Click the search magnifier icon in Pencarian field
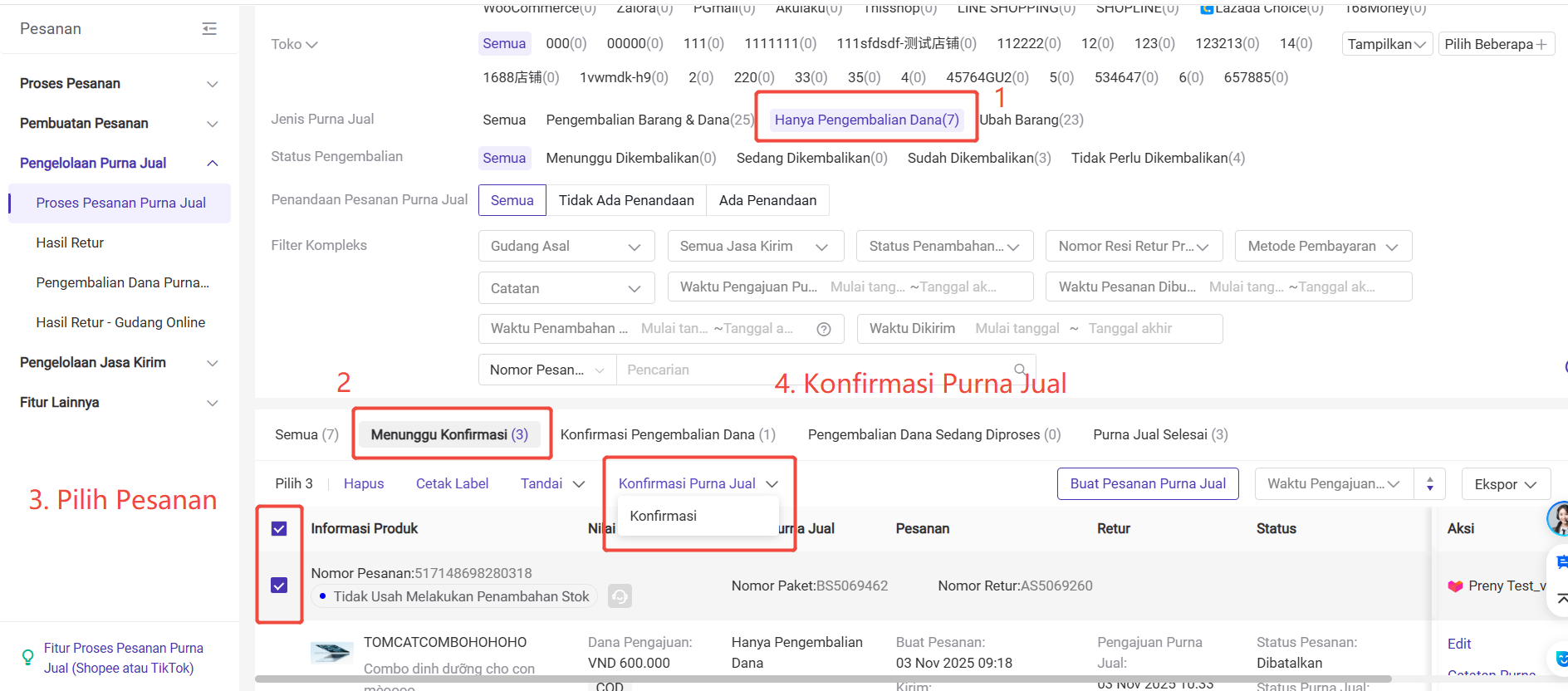1568x691 pixels. pyautogui.click(x=1020, y=370)
